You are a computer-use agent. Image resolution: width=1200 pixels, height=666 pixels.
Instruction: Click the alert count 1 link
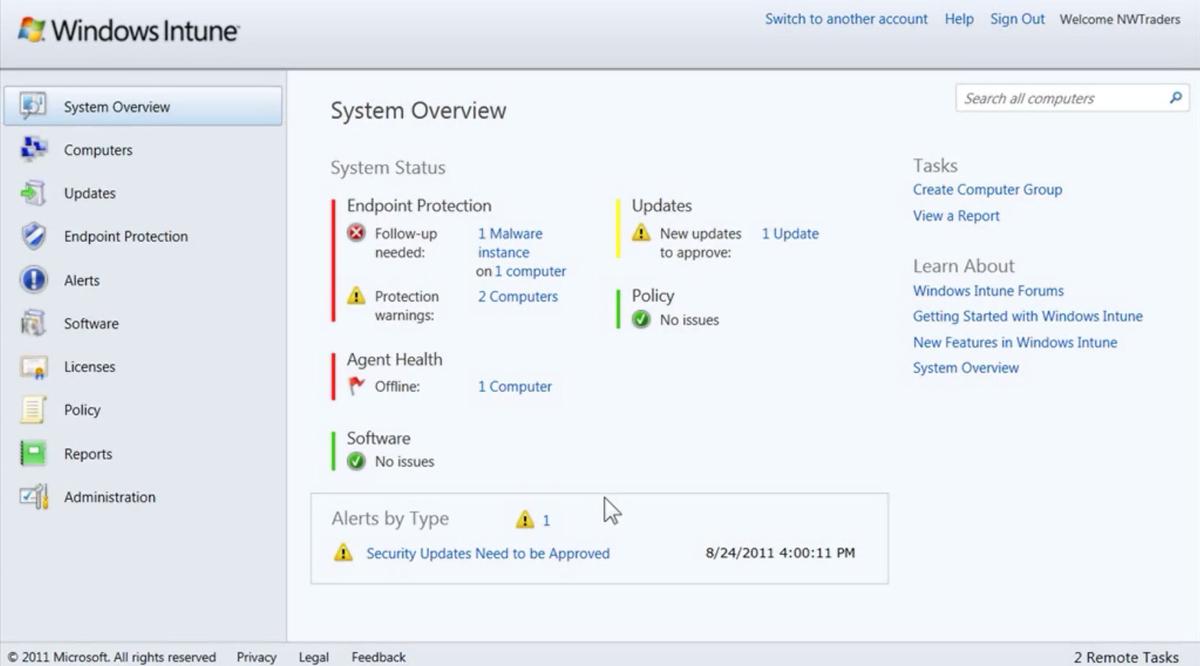546,520
